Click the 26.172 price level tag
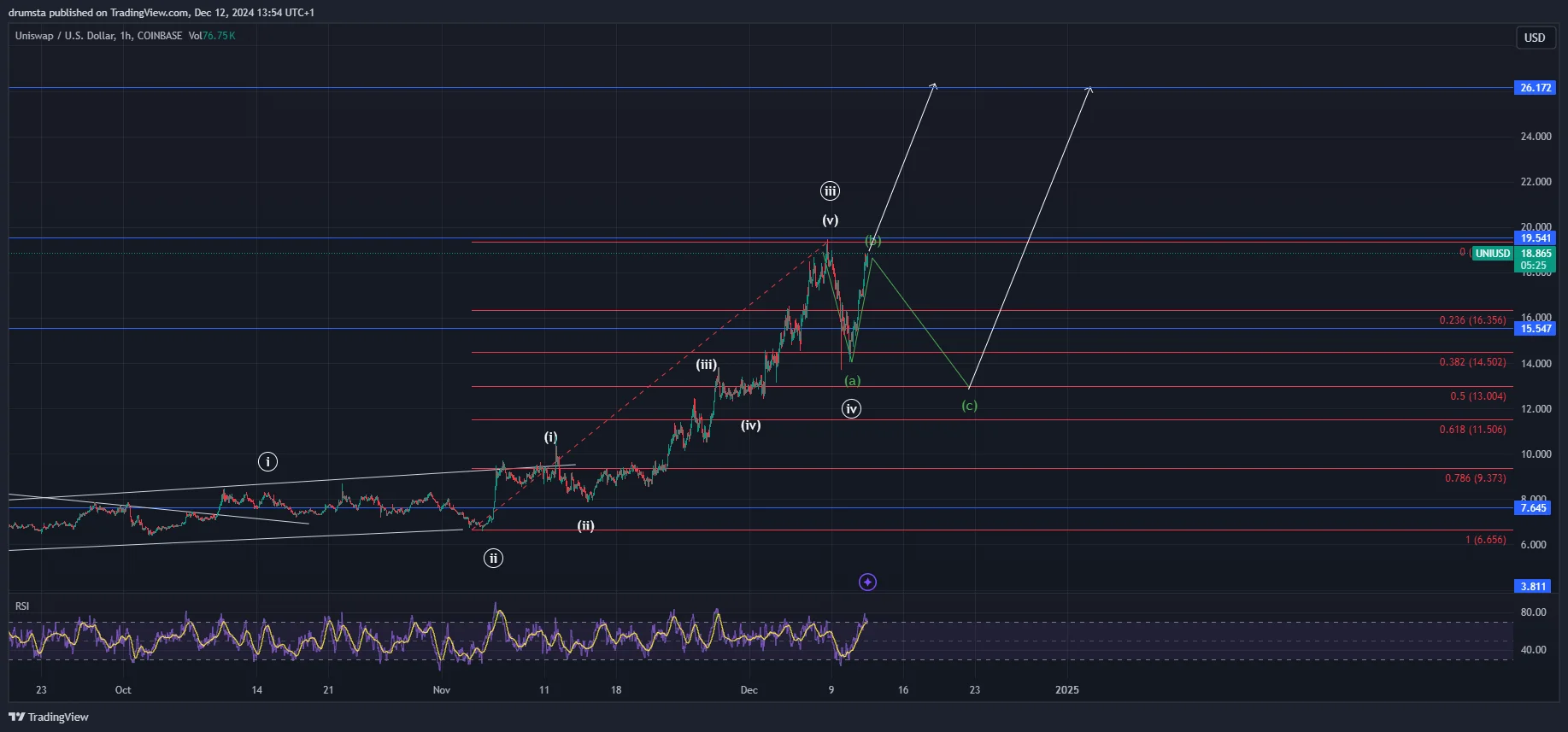This screenshot has width=1568, height=732. (x=1535, y=88)
